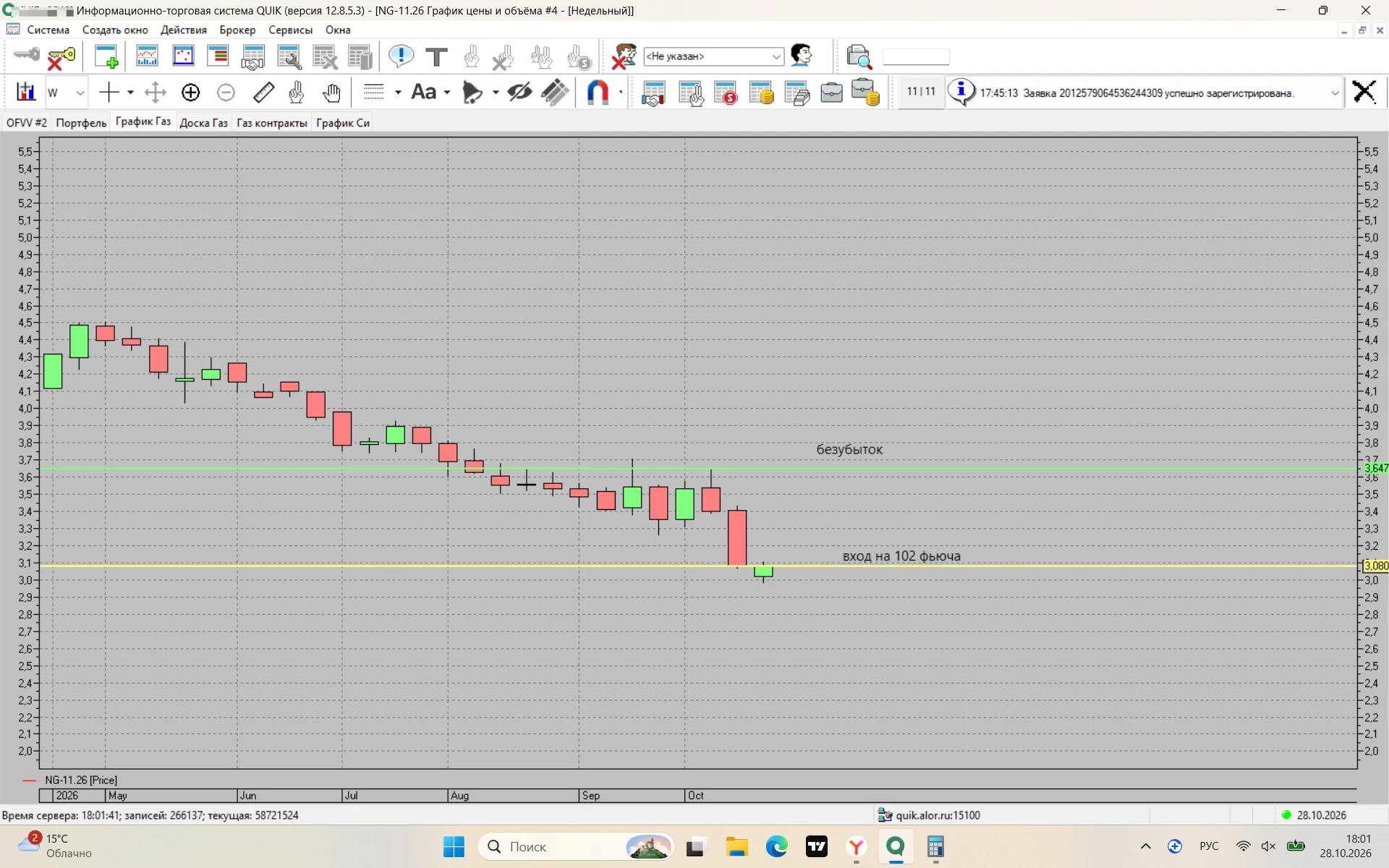Select the open hand pan tool
1389x868 pixels.
point(332,93)
